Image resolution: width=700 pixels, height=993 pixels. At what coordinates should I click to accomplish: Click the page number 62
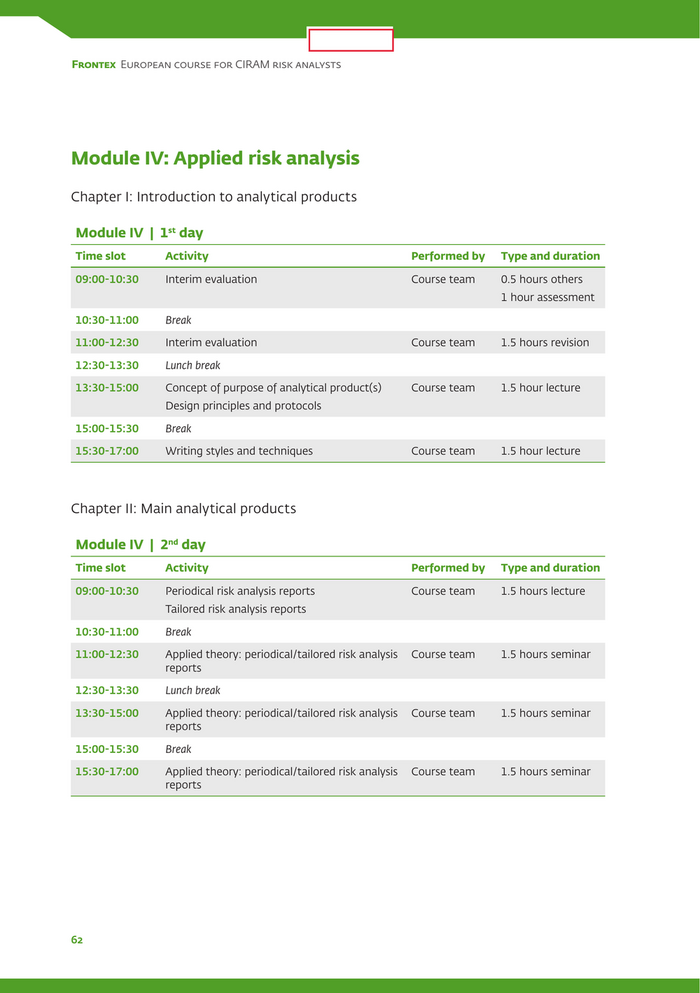tap(77, 940)
